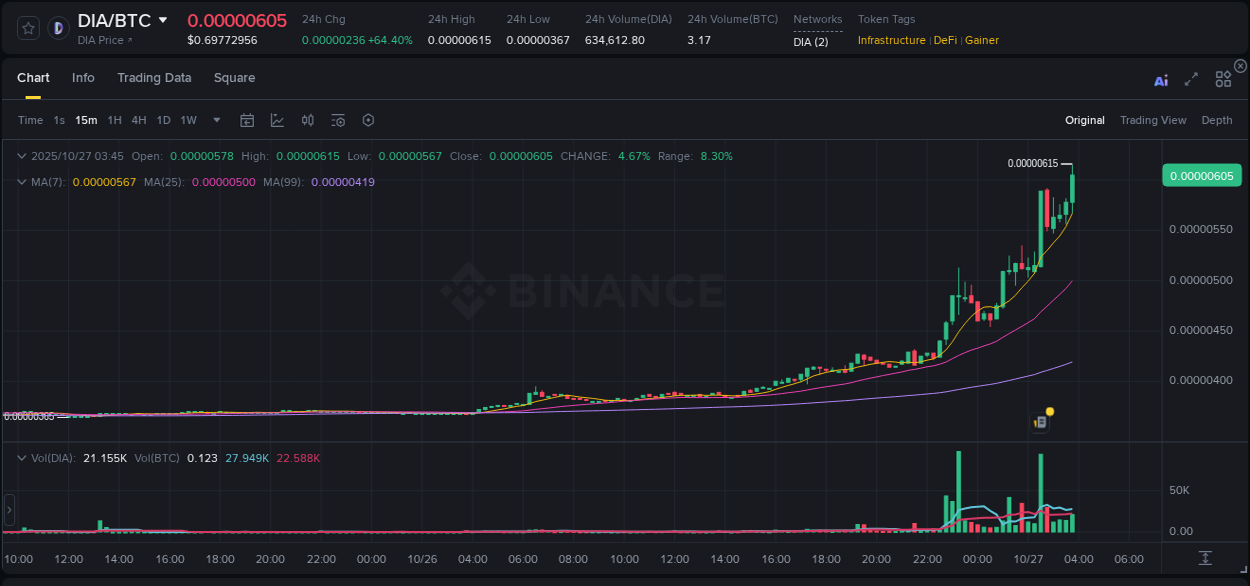
Task: Open the DIA/BTC pair selector dropdown
Action: tap(163, 20)
